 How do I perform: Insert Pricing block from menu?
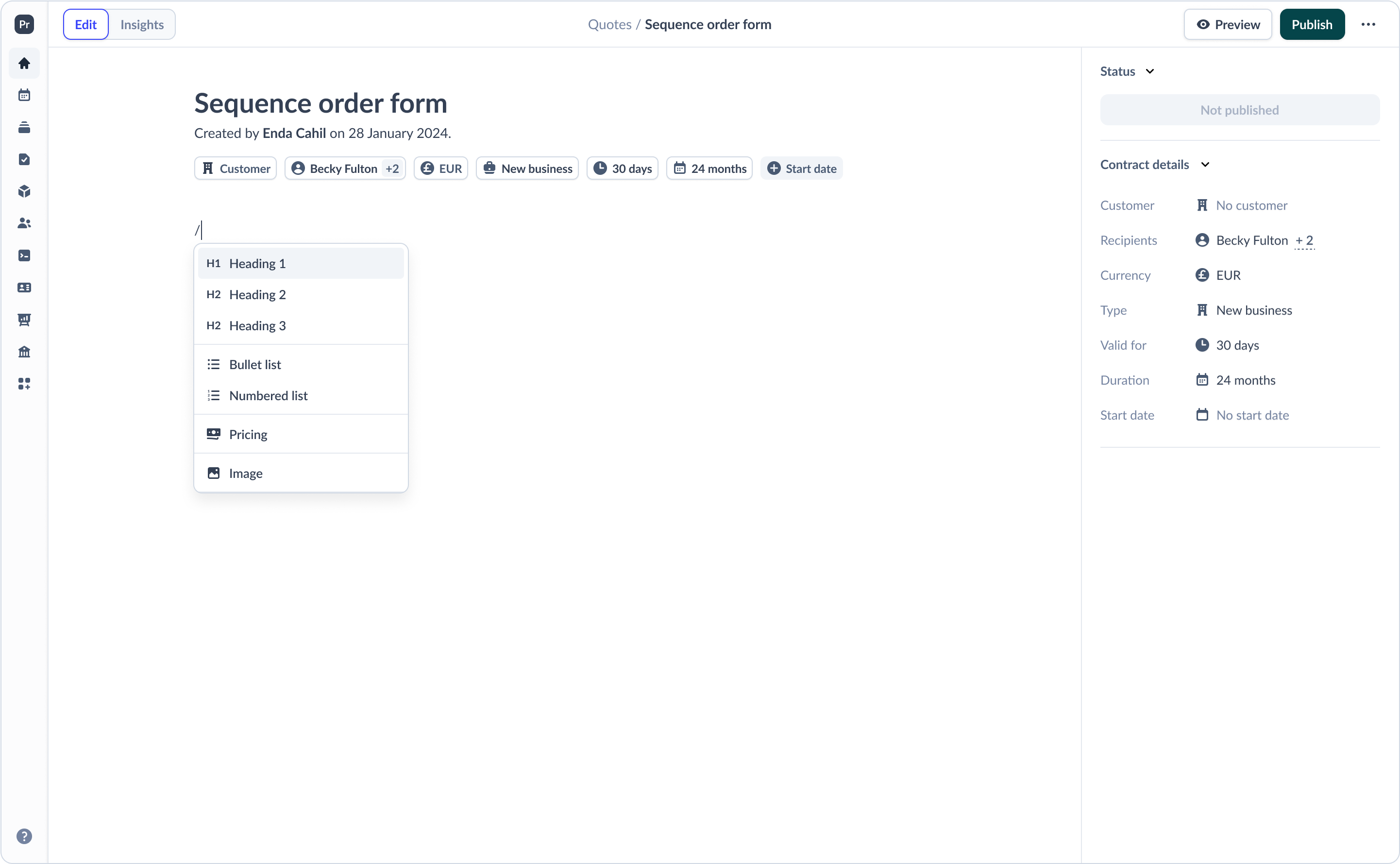coord(248,434)
